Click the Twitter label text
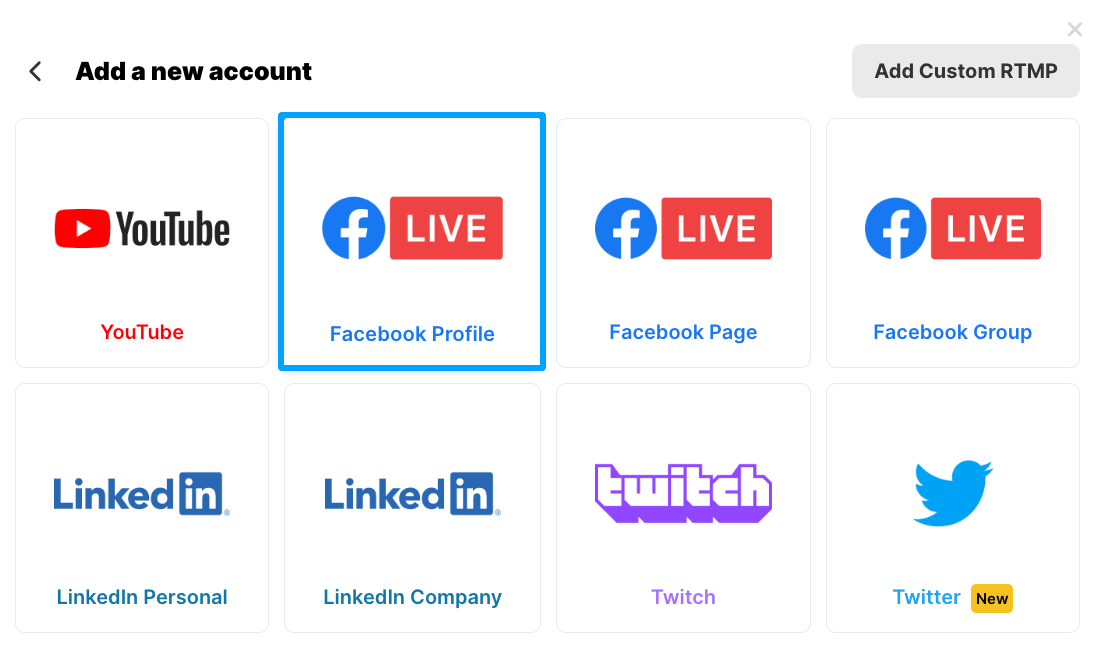The width and height of the screenshot is (1101, 647). tap(926, 597)
